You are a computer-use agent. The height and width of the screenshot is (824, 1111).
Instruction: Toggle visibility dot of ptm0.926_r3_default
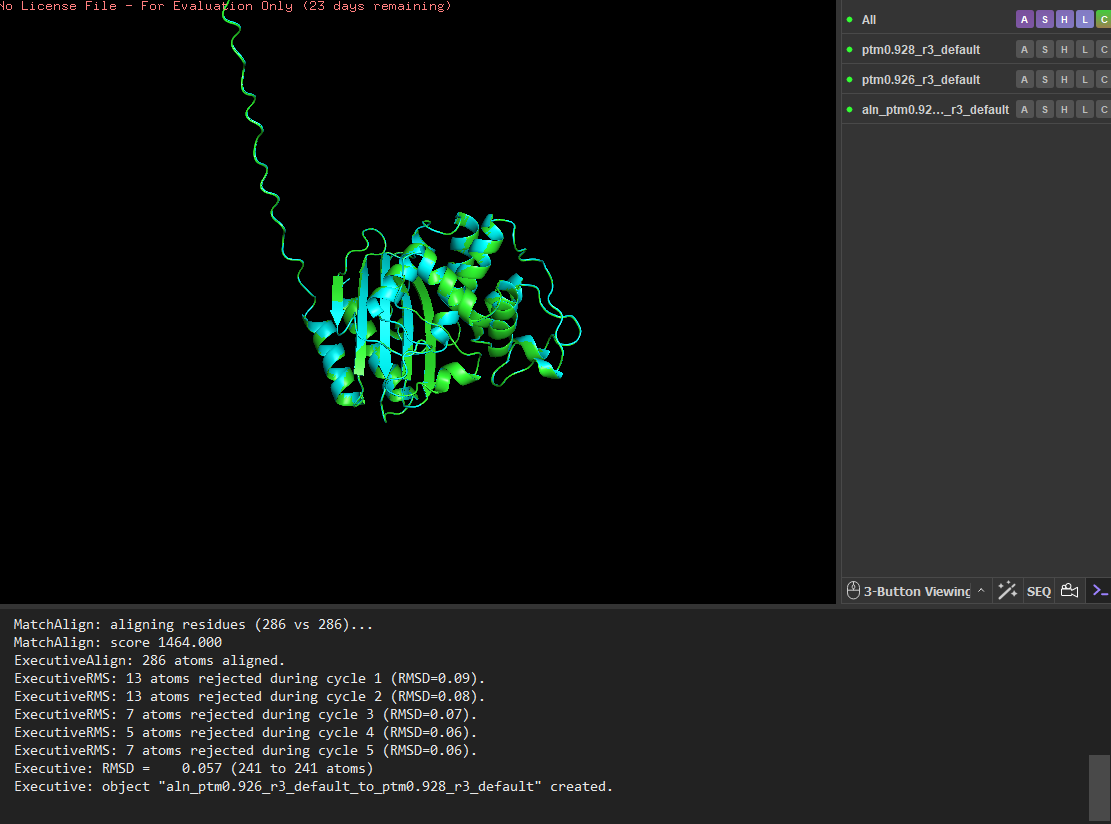(x=850, y=80)
